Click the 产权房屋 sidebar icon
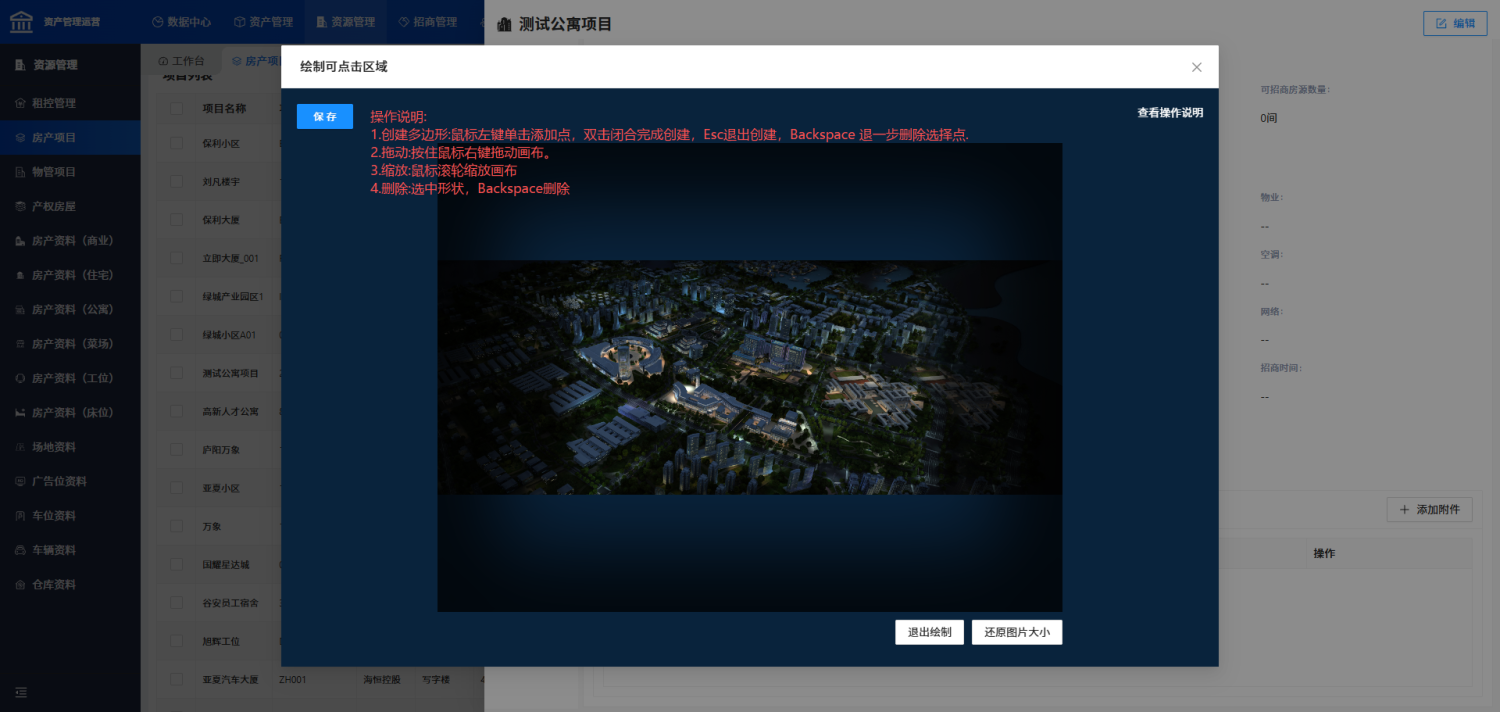 (20, 206)
